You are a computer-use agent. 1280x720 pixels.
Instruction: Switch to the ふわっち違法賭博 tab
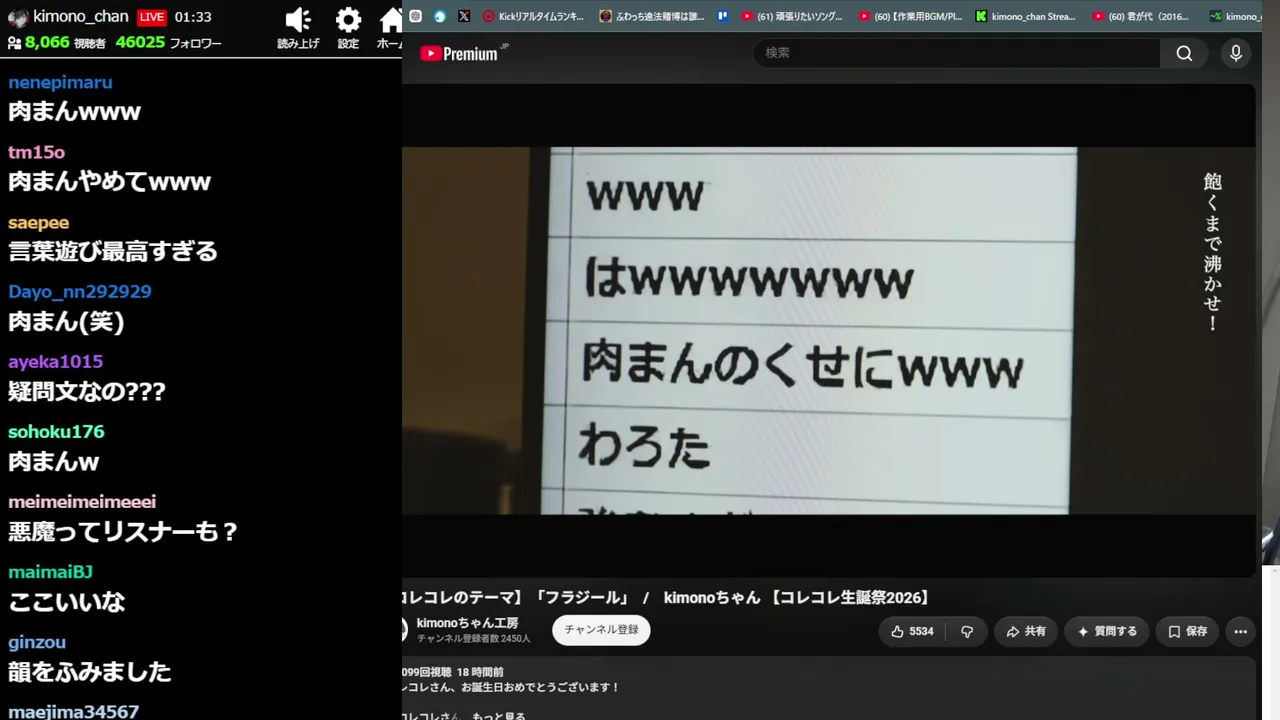652,16
